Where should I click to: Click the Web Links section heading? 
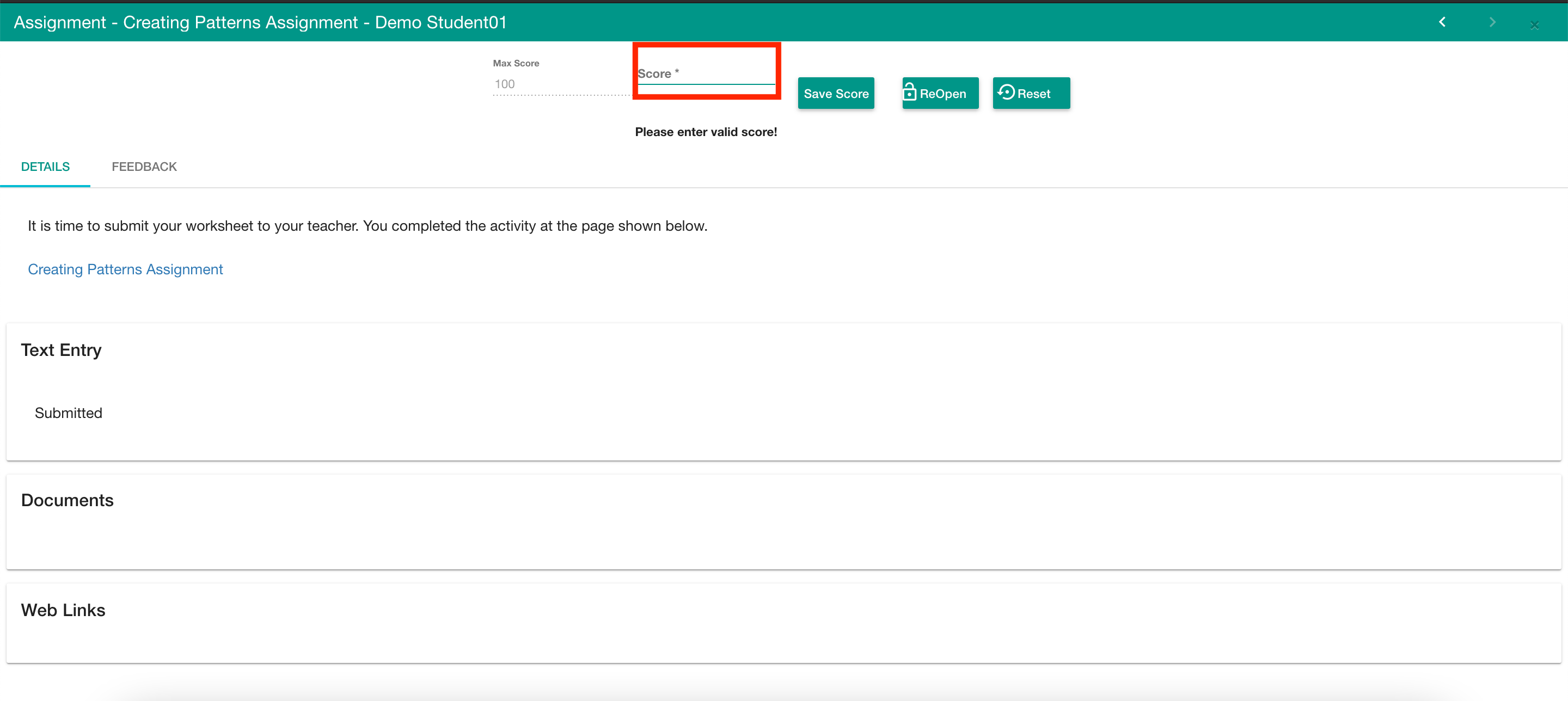tap(63, 610)
